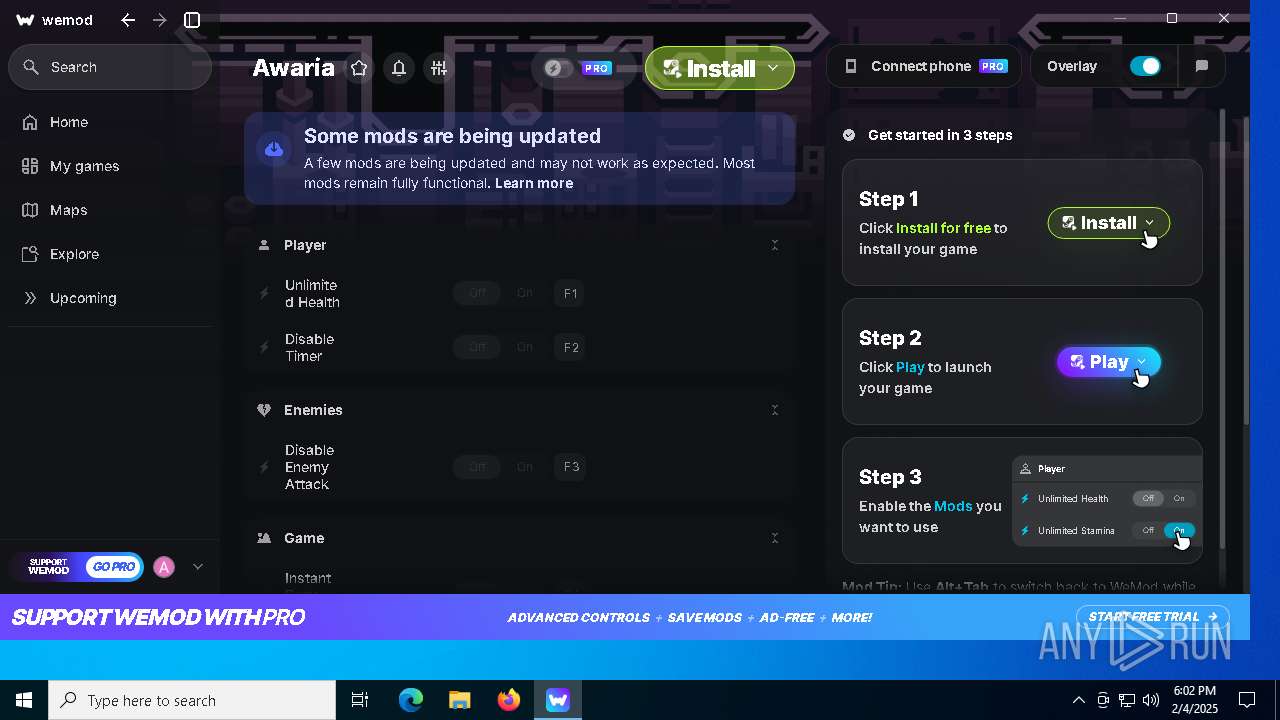Open Windows Start menu
The image size is (1280, 720).
[x=24, y=700]
